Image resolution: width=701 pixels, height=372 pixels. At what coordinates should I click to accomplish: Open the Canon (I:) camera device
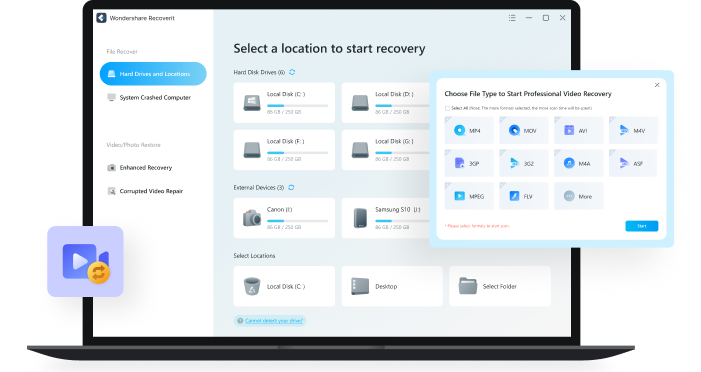click(284, 218)
